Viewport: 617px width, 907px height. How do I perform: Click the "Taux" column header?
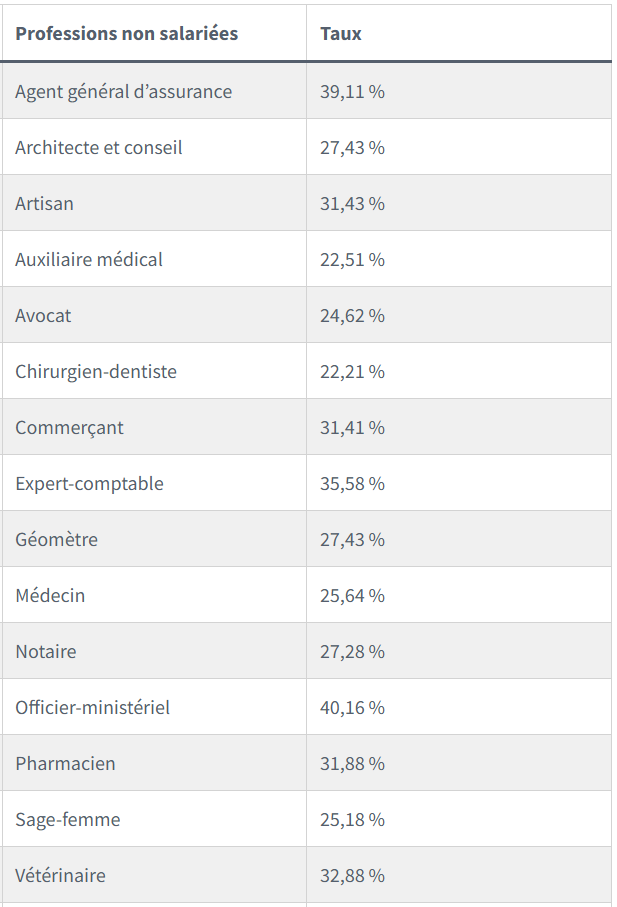[x=341, y=34]
